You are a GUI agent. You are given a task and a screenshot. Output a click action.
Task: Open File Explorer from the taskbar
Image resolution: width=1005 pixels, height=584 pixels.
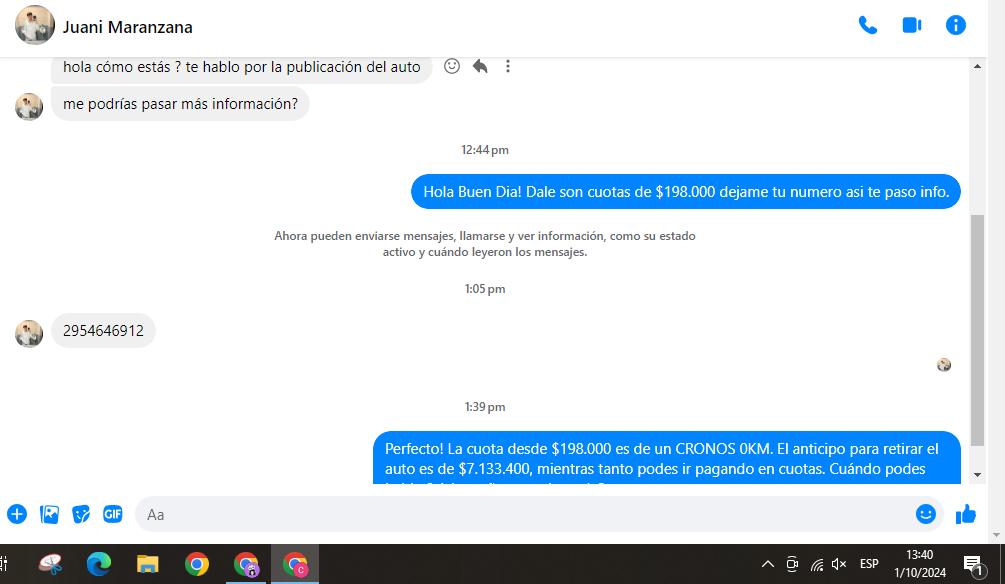[147, 564]
